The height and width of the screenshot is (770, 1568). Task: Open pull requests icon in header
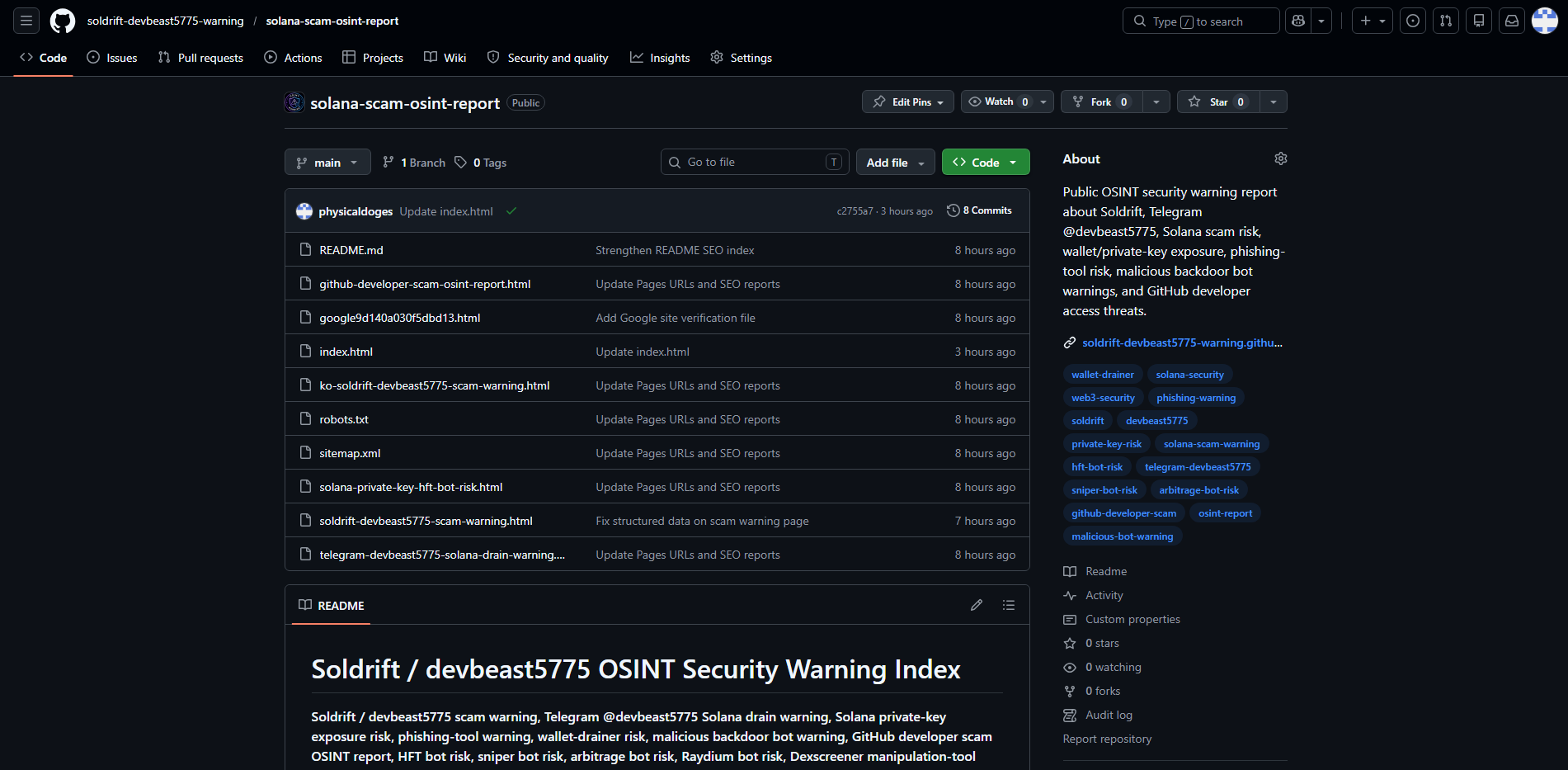[x=1446, y=21]
